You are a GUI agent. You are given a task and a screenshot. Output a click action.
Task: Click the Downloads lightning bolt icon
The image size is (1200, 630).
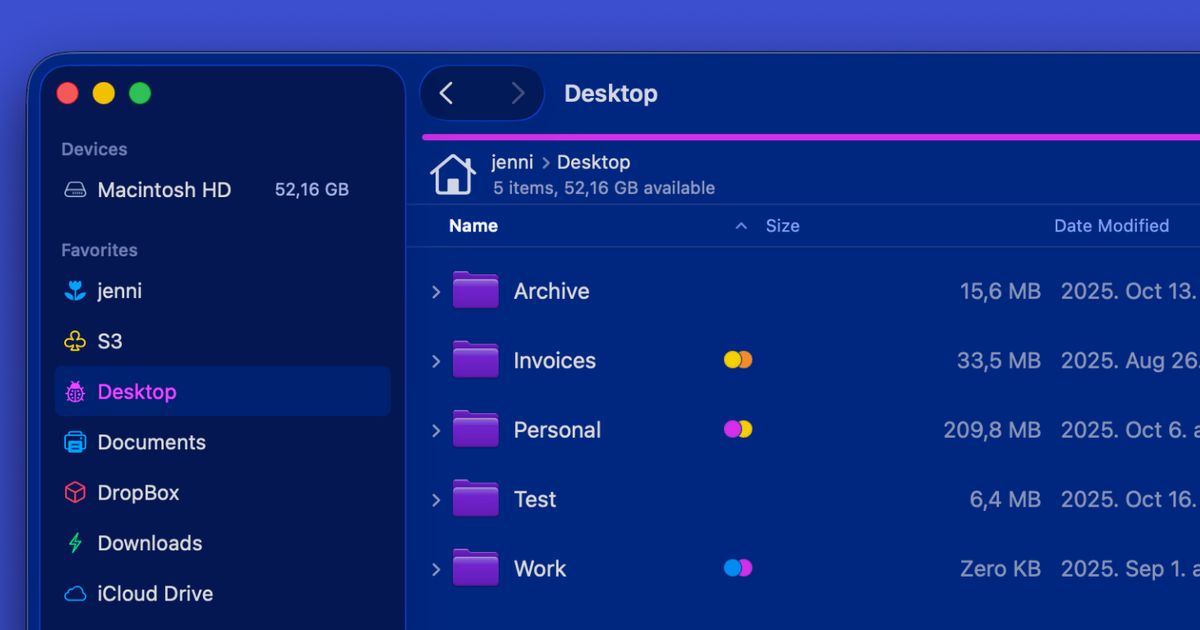point(75,543)
